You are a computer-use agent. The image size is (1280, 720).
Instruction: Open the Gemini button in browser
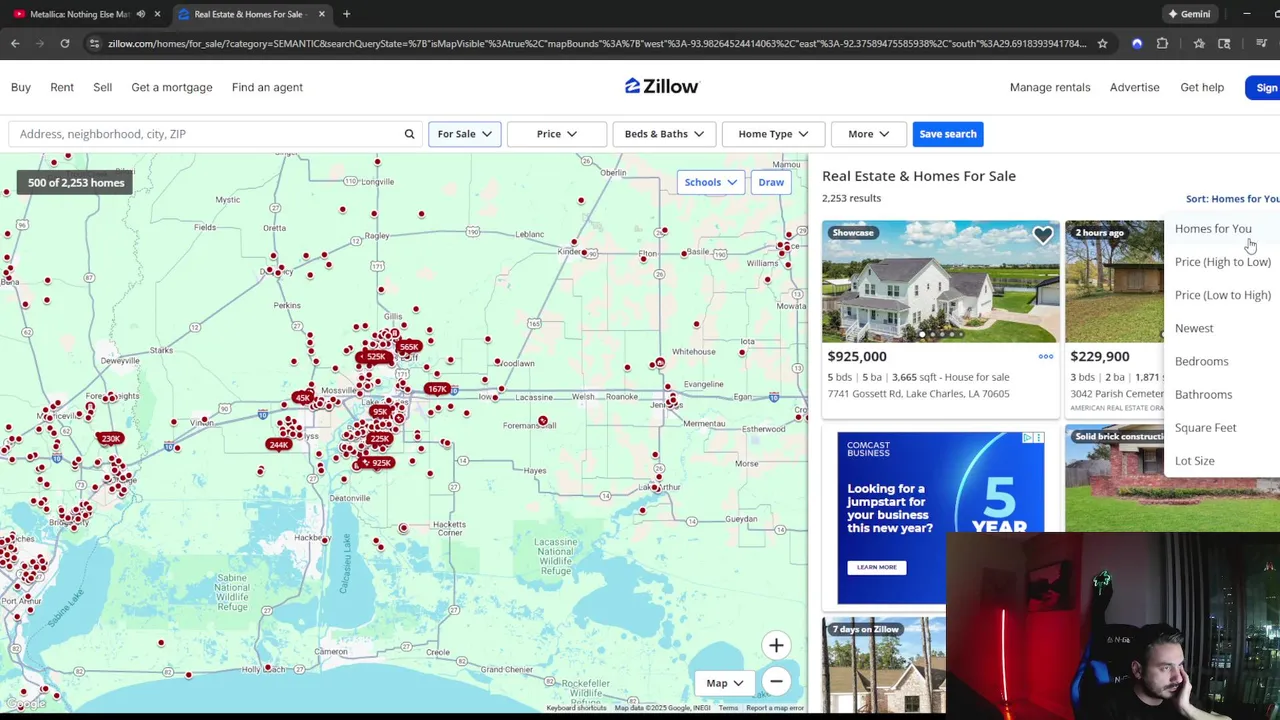click(1189, 14)
